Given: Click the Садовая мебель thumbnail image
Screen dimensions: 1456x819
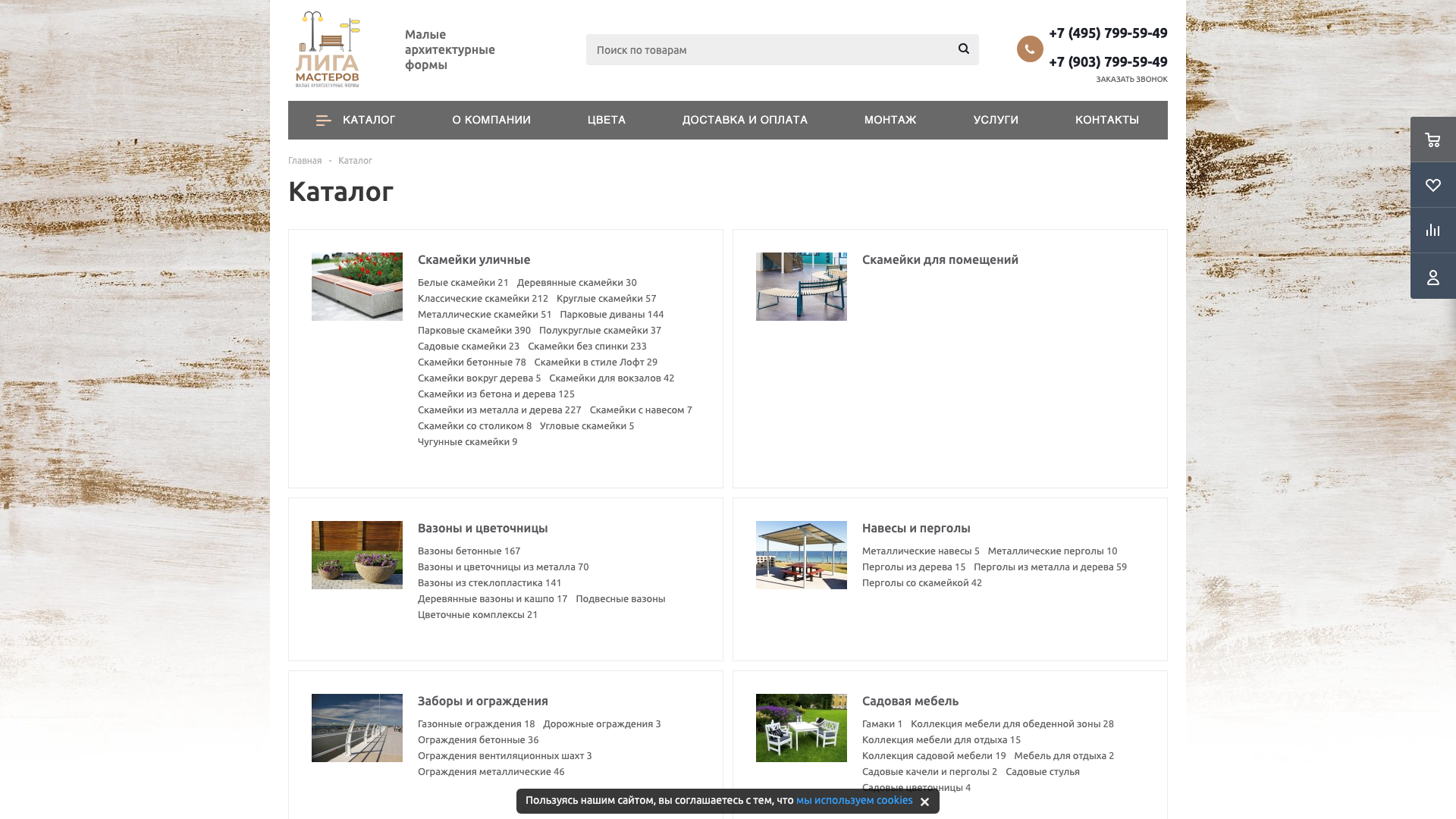Looking at the screenshot, I should 802,728.
